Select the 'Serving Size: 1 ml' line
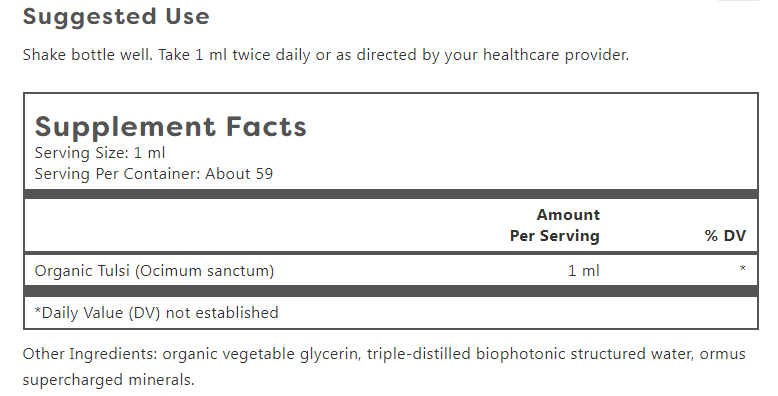Image resolution: width=778 pixels, height=396 pixels. coord(100,152)
